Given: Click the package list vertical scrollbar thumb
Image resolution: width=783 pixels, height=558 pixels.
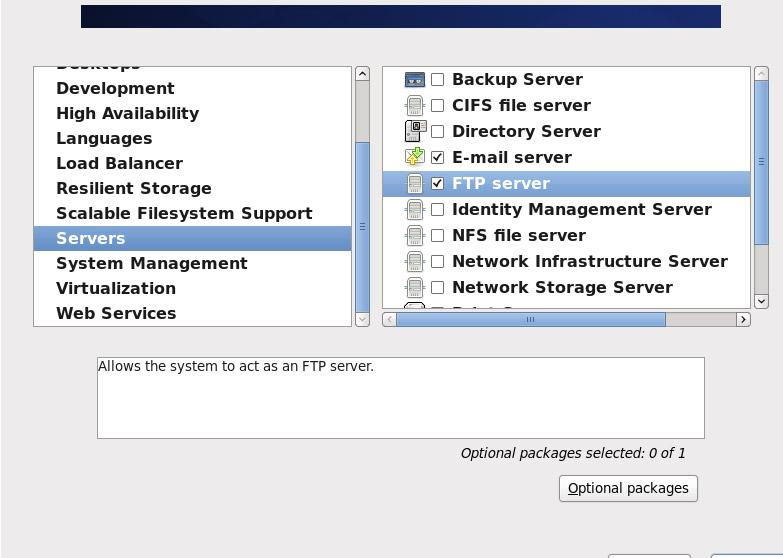Looking at the screenshot, I should tap(761, 162).
